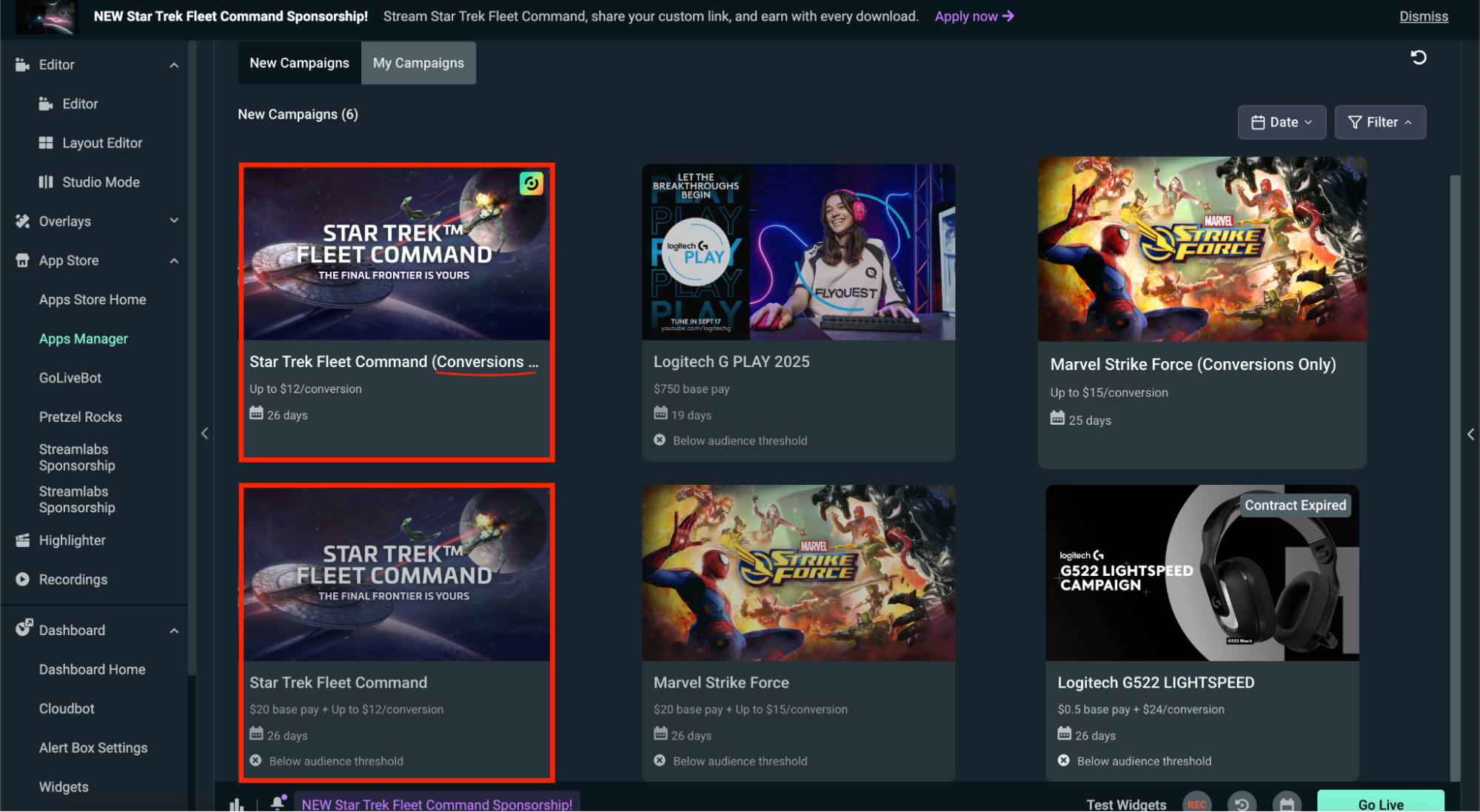The image size is (1480, 812).
Task: Click the replay buffer icon
Action: [x=1242, y=804]
